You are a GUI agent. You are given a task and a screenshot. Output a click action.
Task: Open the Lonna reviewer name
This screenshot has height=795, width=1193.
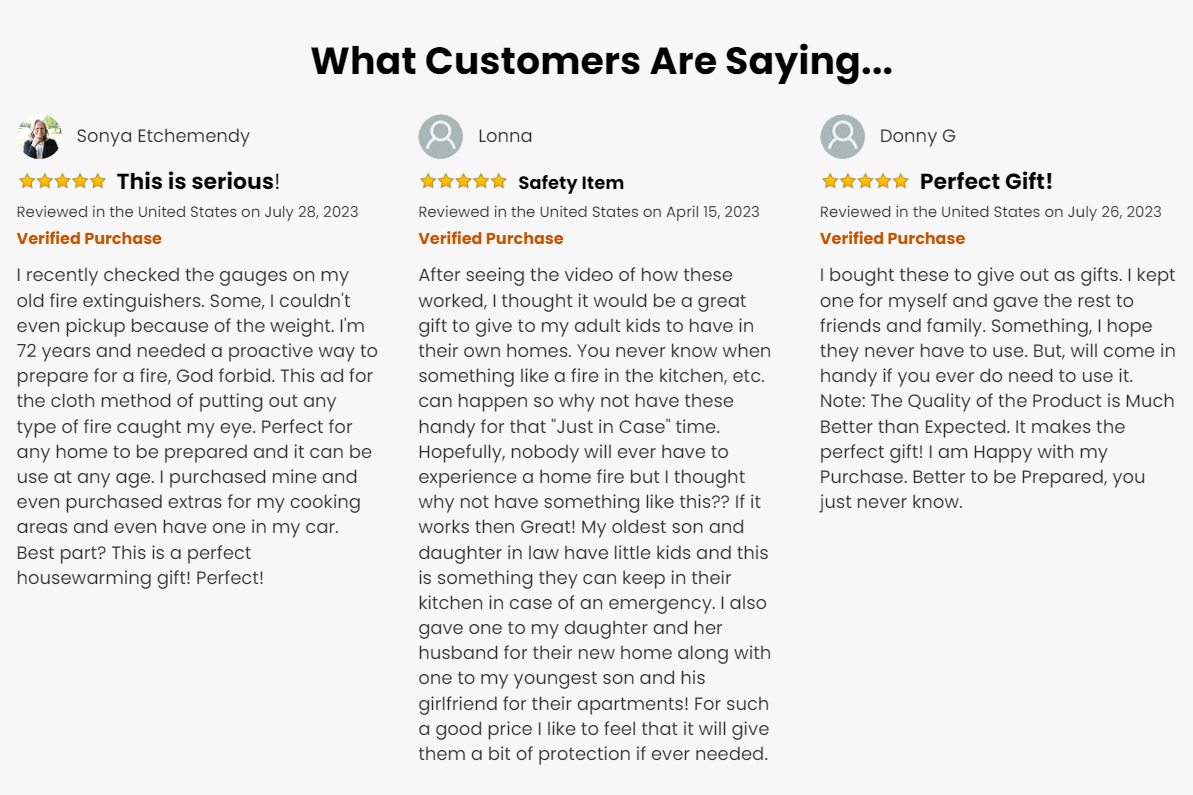[x=505, y=136]
